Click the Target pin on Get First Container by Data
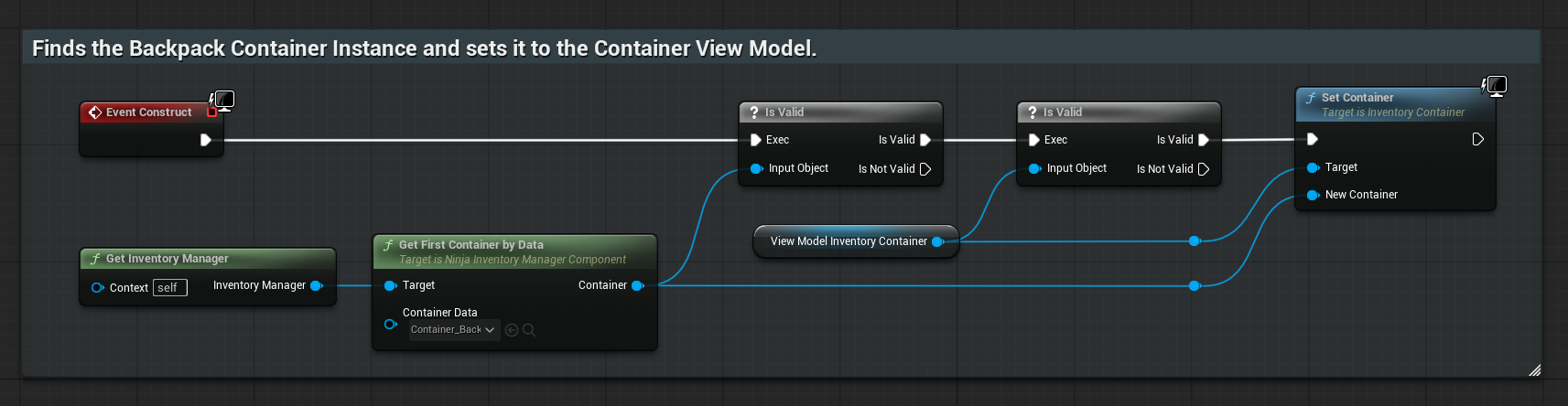The image size is (1568, 406). (390, 285)
